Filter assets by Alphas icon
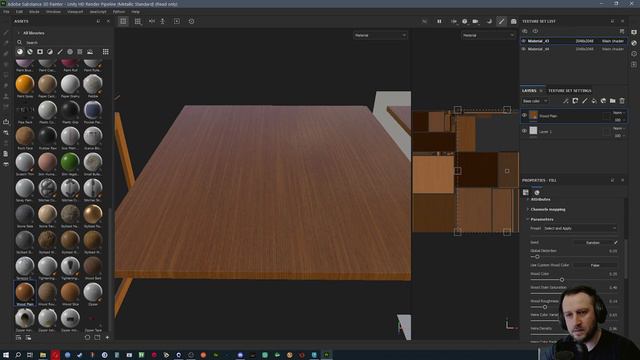Viewport: 640px width, 360px height. point(70,52)
